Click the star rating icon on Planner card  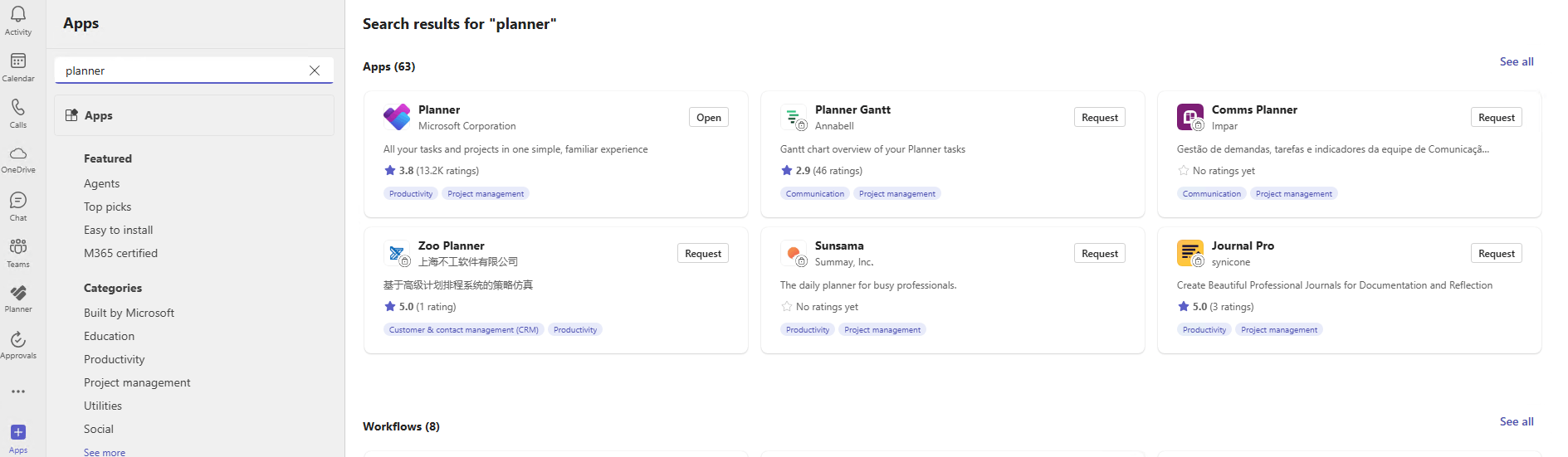click(389, 170)
